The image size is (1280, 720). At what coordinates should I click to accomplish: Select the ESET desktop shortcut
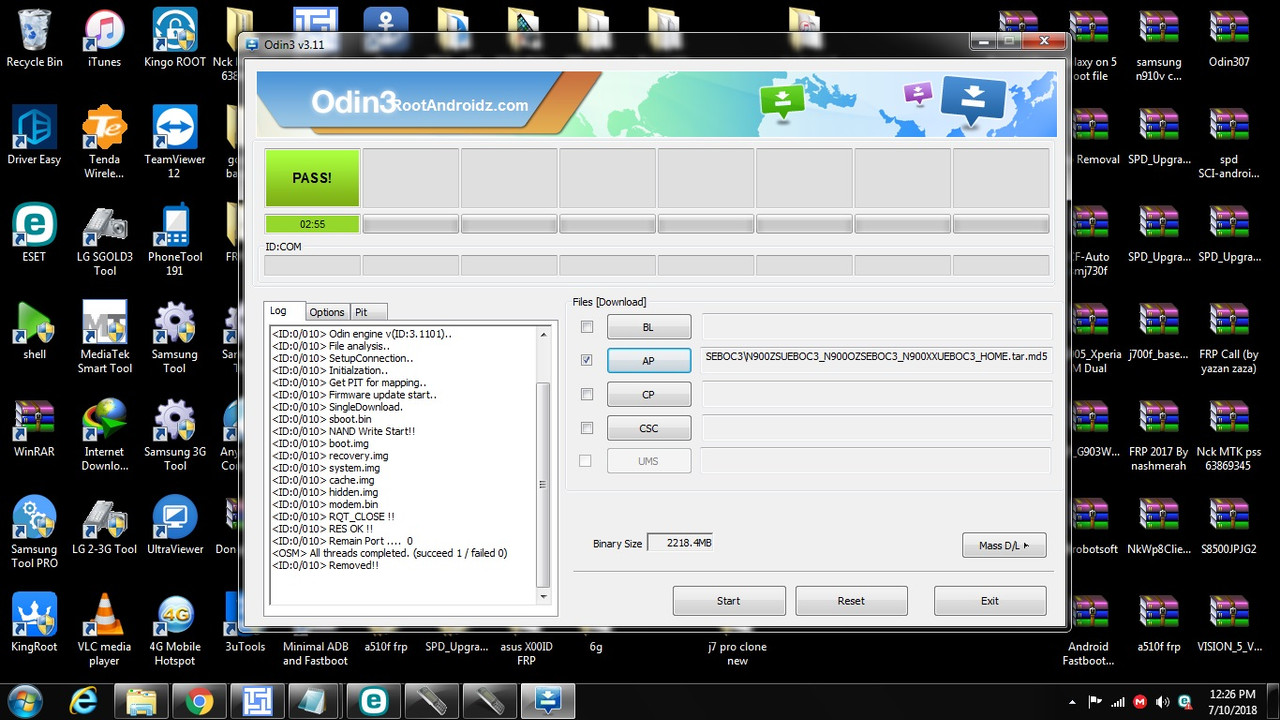pyautogui.click(x=34, y=234)
